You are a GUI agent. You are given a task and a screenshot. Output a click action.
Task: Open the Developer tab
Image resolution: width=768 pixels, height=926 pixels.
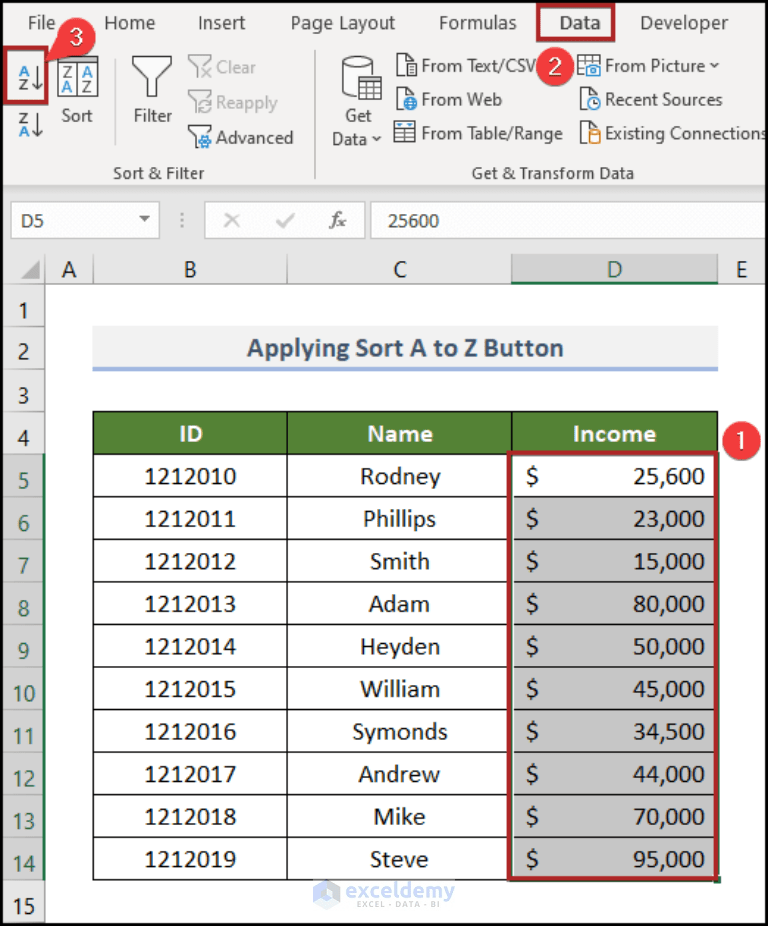point(684,23)
